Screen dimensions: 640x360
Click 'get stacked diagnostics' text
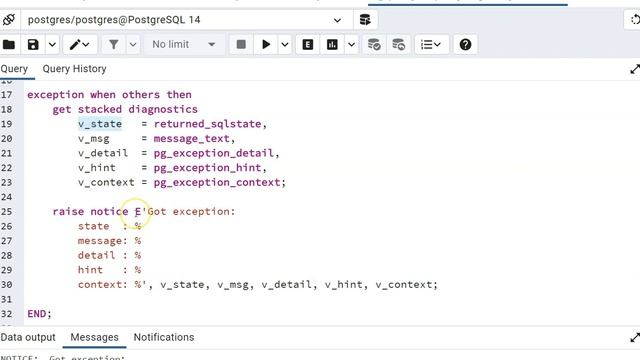125,109
